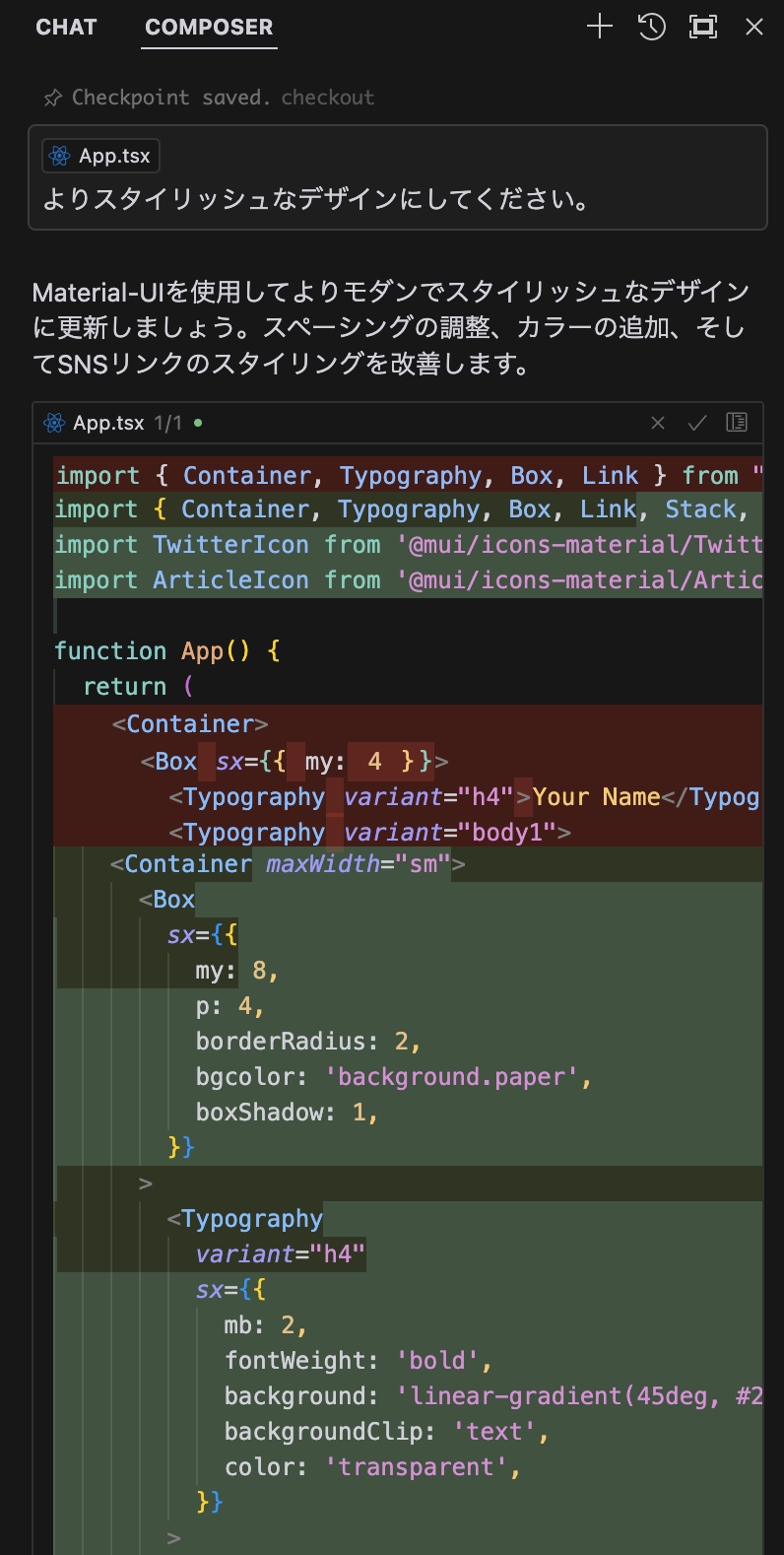Close the composer panel

(754, 27)
